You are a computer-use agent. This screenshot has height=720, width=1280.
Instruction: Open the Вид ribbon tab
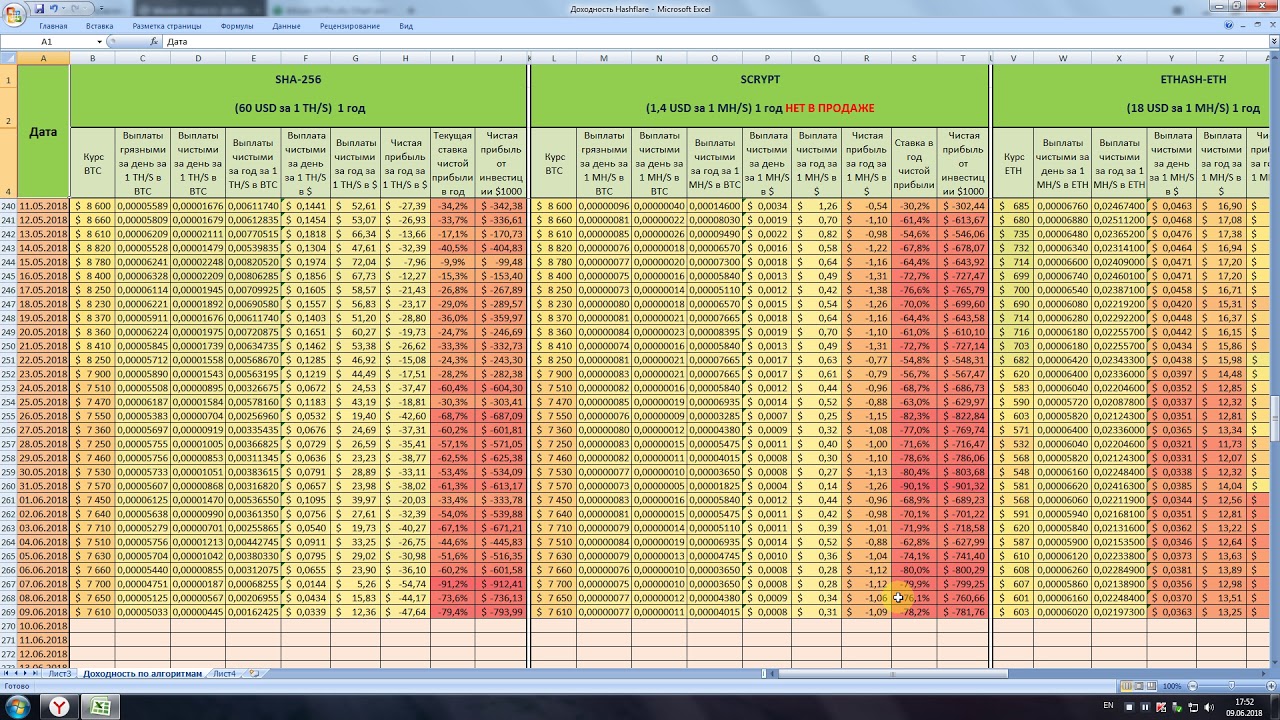(406, 26)
